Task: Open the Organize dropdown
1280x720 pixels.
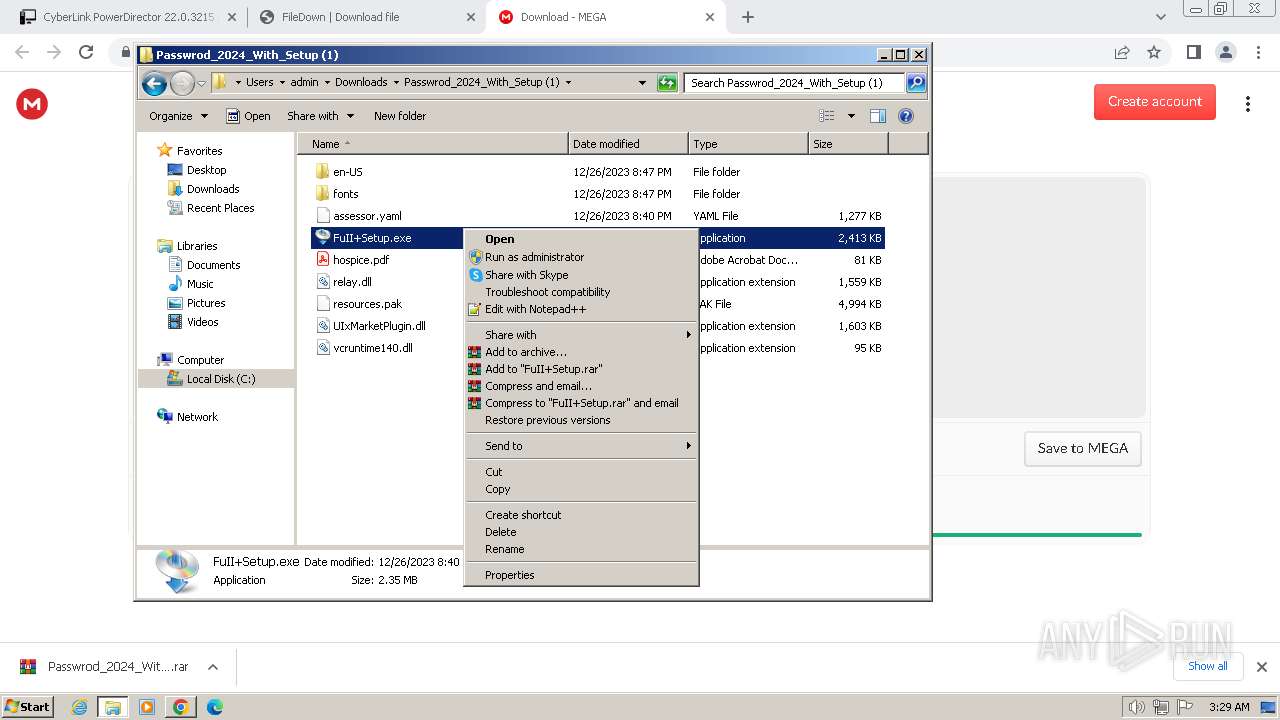Action: (178, 116)
